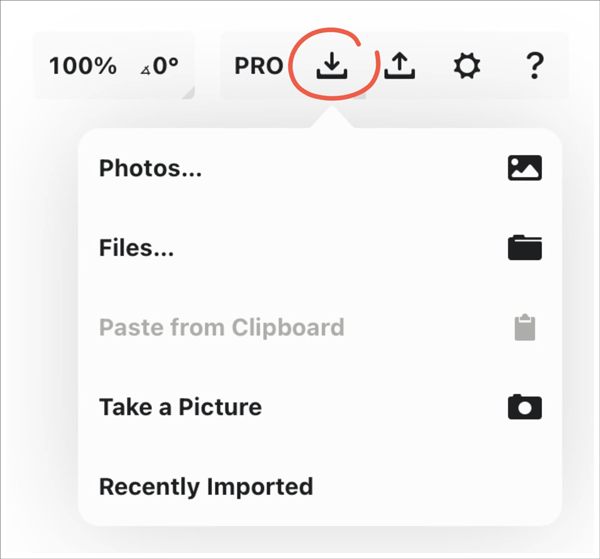Open the "Recently Imported" list
This screenshot has height=559, width=600.
pos(206,487)
